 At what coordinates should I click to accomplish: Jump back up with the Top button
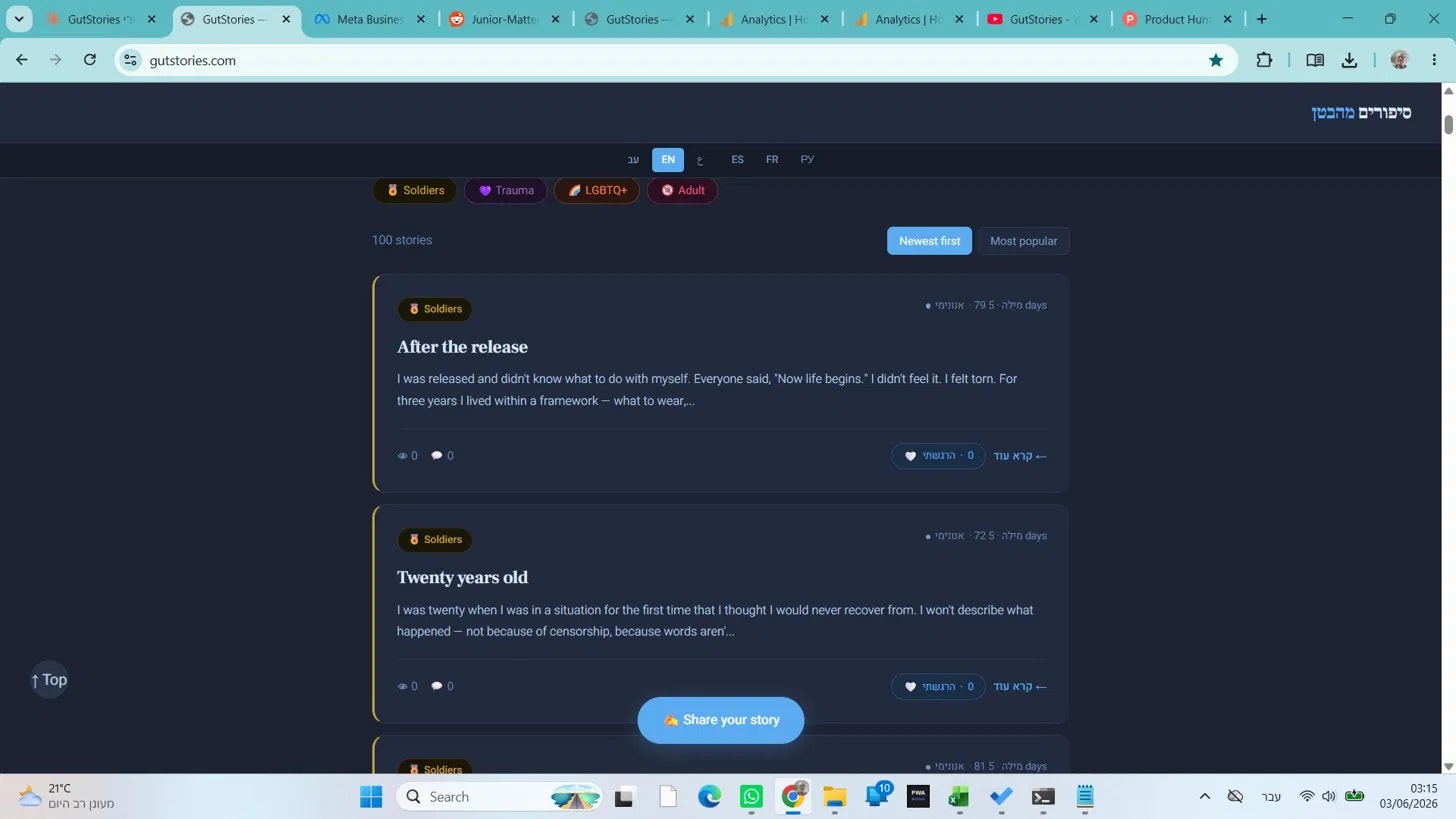49,680
